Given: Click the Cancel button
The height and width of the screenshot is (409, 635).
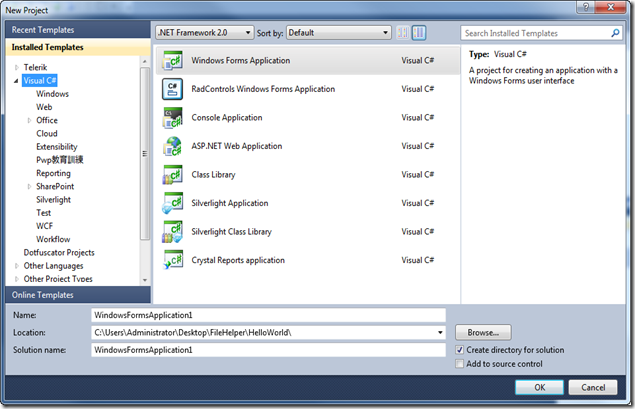Looking at the screenshot, I should 593,388.
